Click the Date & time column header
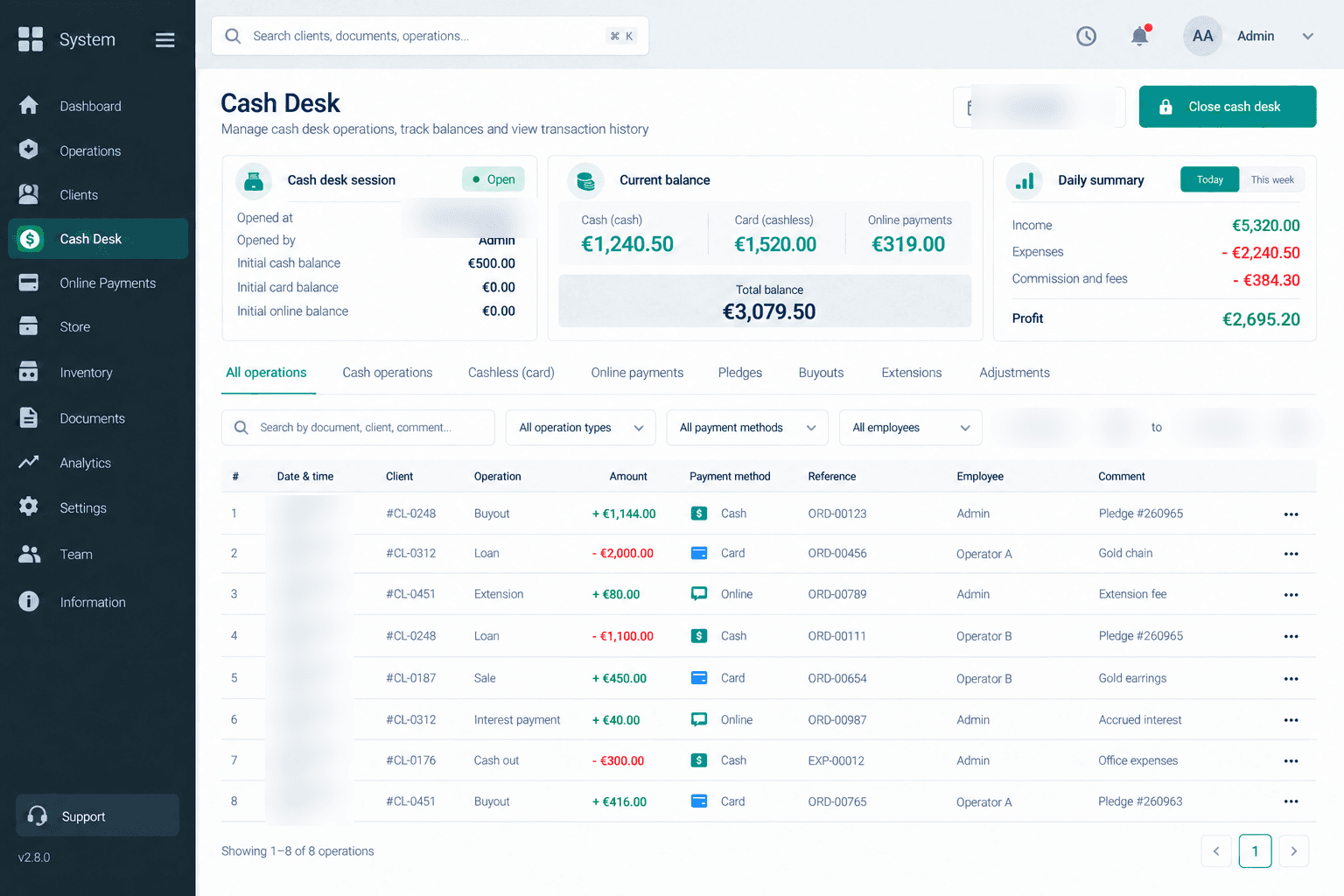Viewport: 1344px width, 896px height. (x=305, y=477)
